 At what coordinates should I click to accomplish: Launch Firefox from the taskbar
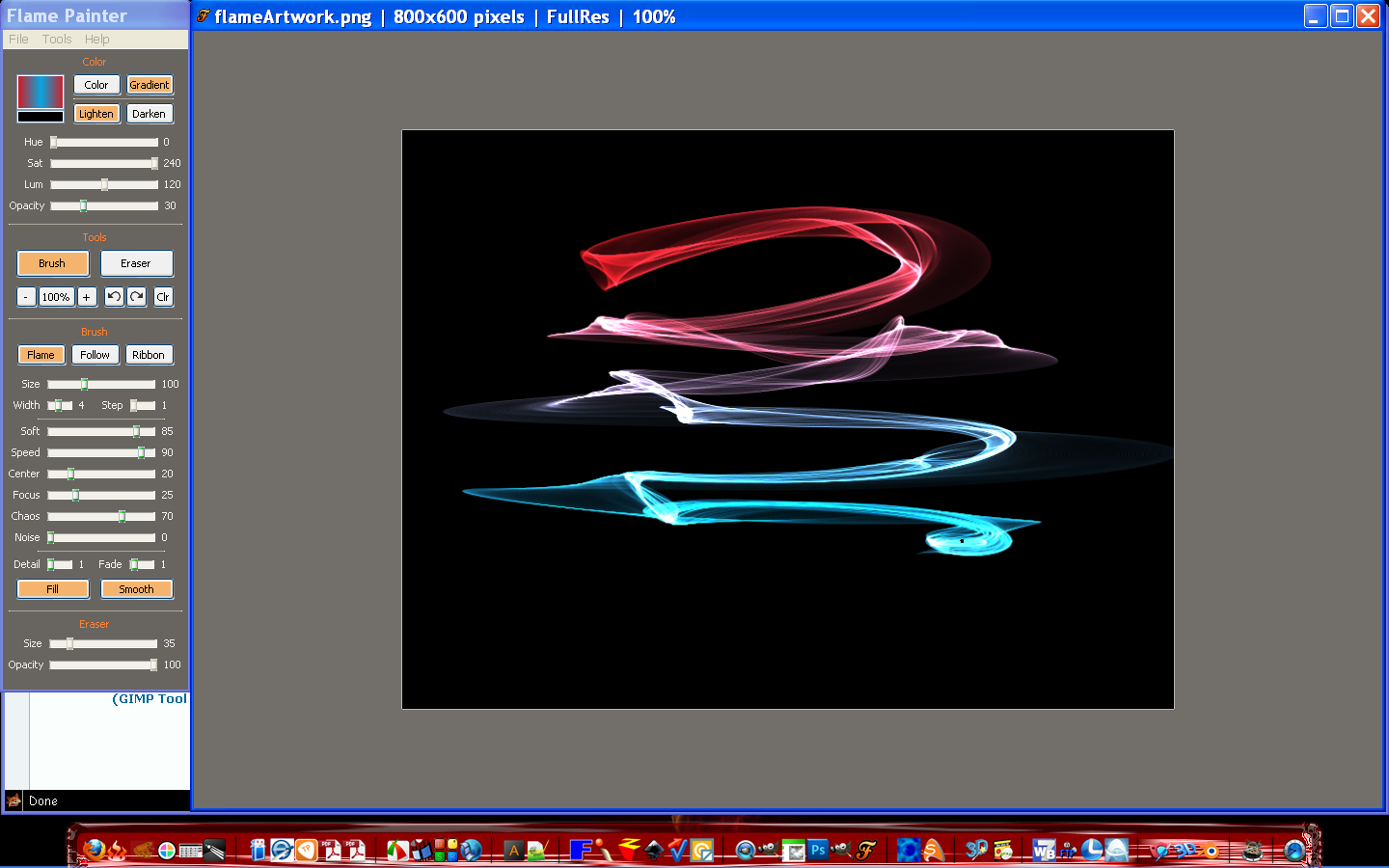pyautogui.click(x=94, y=851)
